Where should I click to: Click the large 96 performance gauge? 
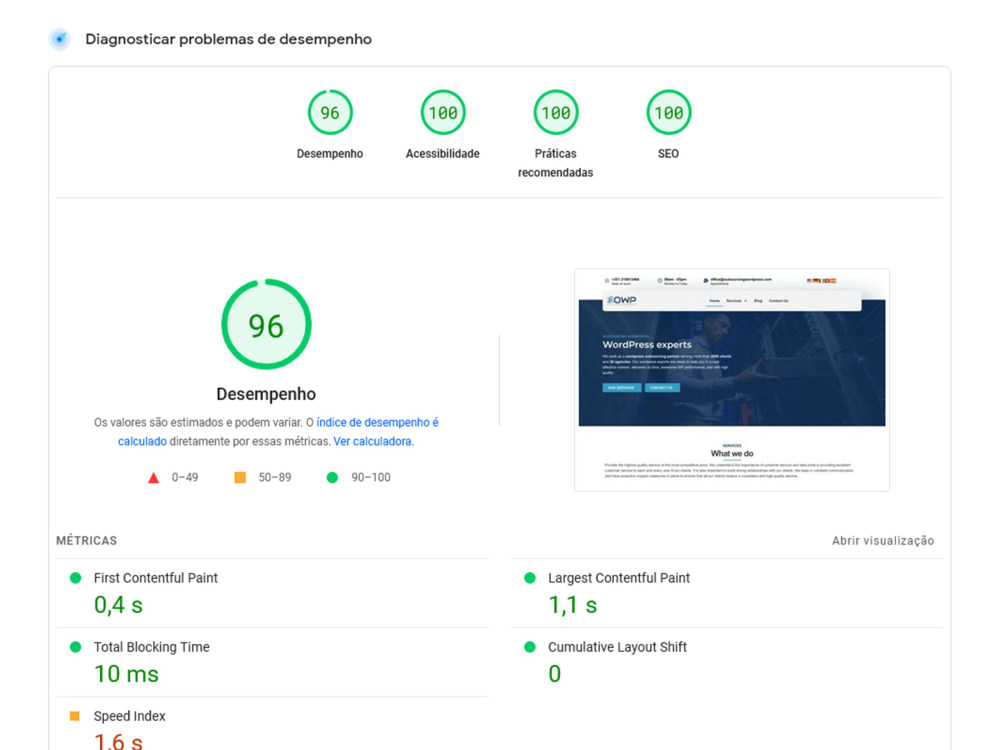coord(266,325)
